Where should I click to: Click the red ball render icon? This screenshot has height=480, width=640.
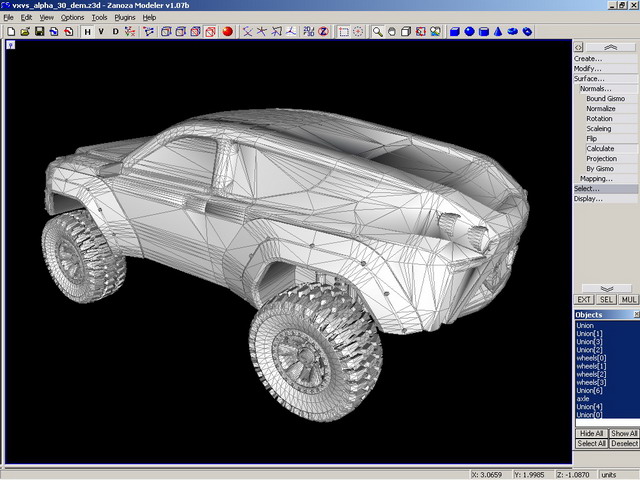pyautogui.click(x=227, y=31)
